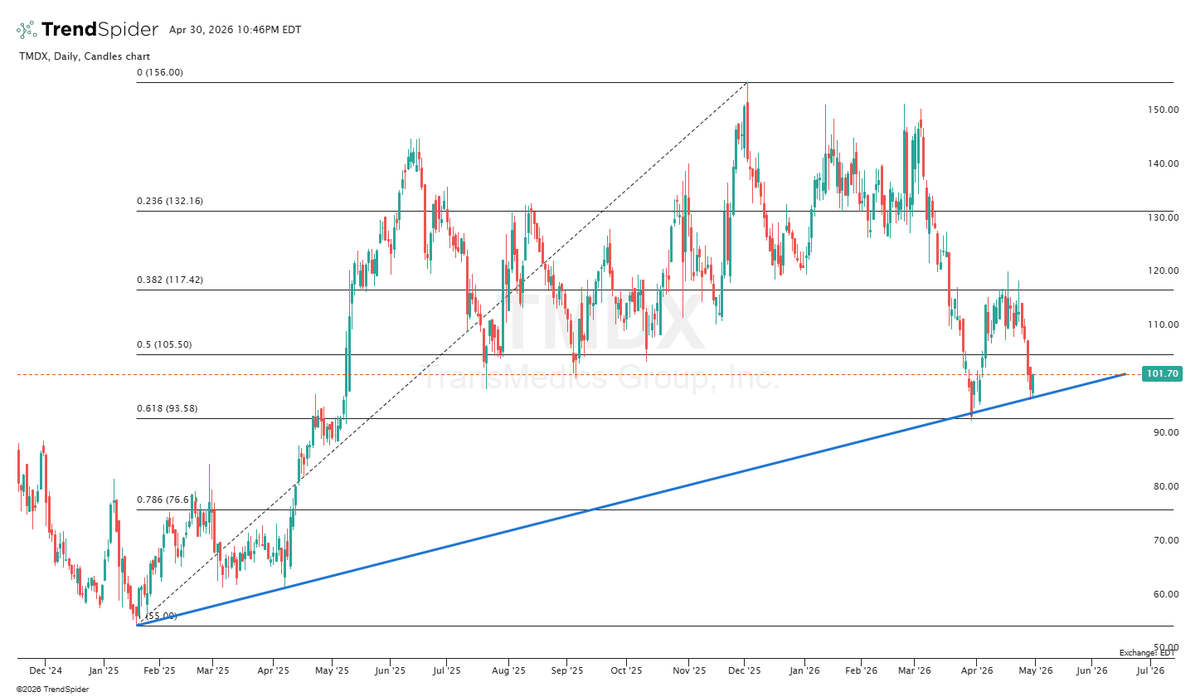
Task: Click the 80.00 price axis label
Action: (x=1166, y=487)
